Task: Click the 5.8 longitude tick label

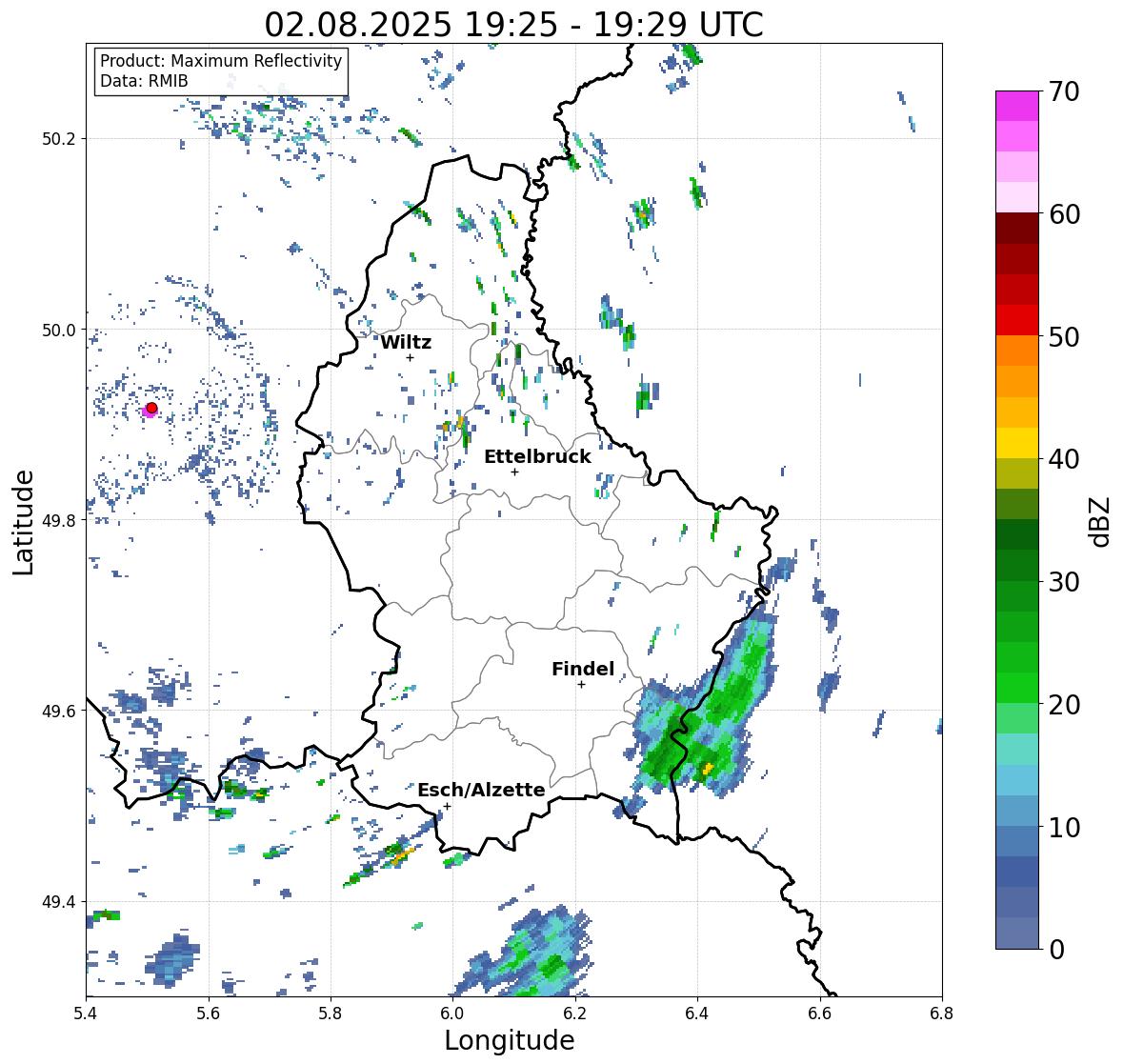Action: [x=331, y=1014]
